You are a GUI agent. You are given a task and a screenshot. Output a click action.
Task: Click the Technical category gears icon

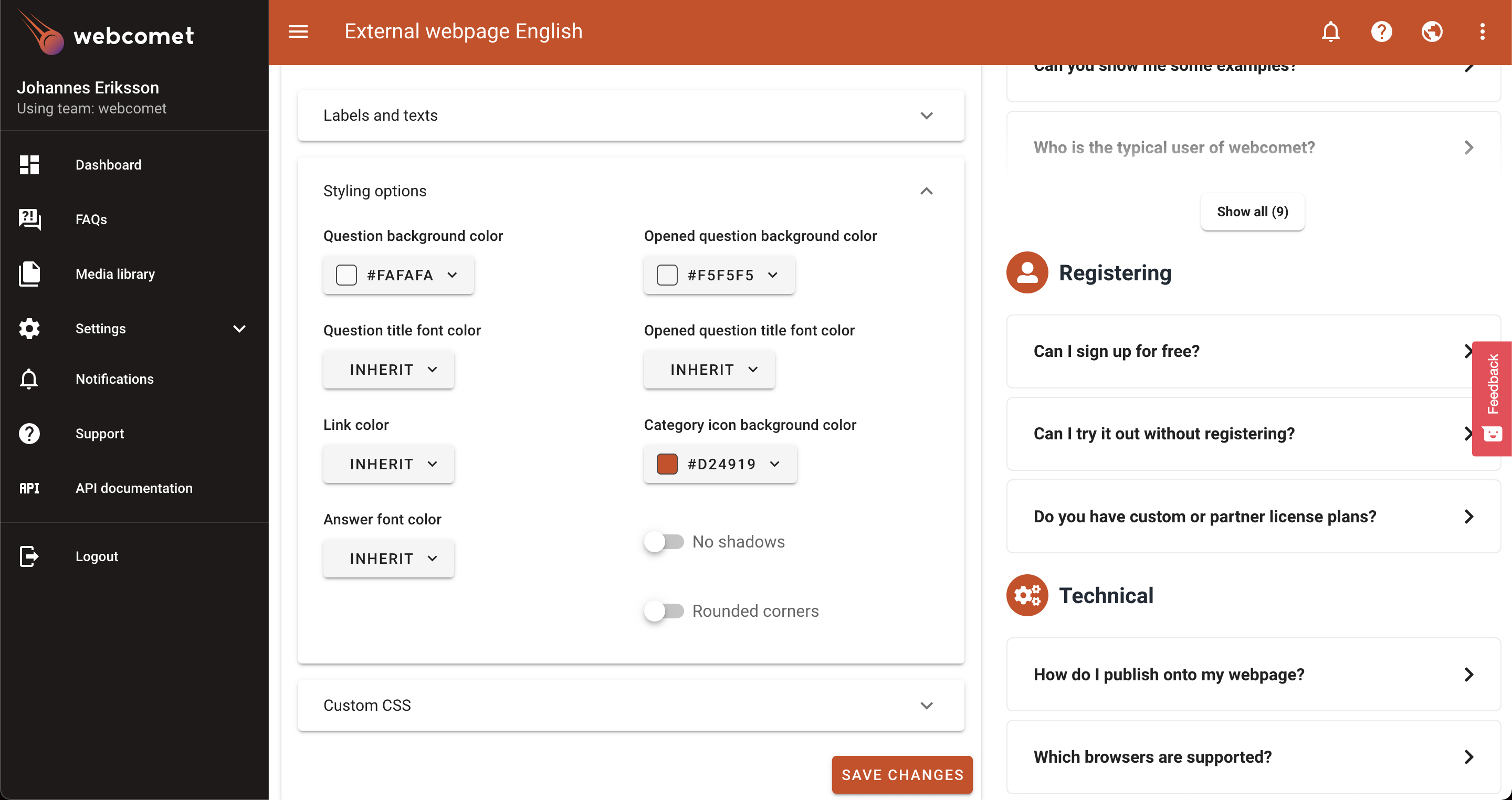point(1027,596)
